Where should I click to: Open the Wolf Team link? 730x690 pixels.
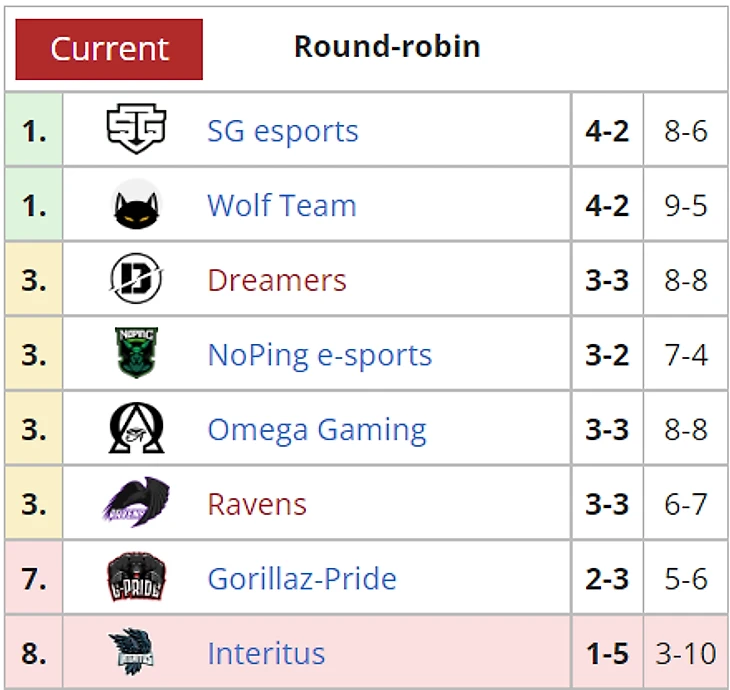pos(281,206)
